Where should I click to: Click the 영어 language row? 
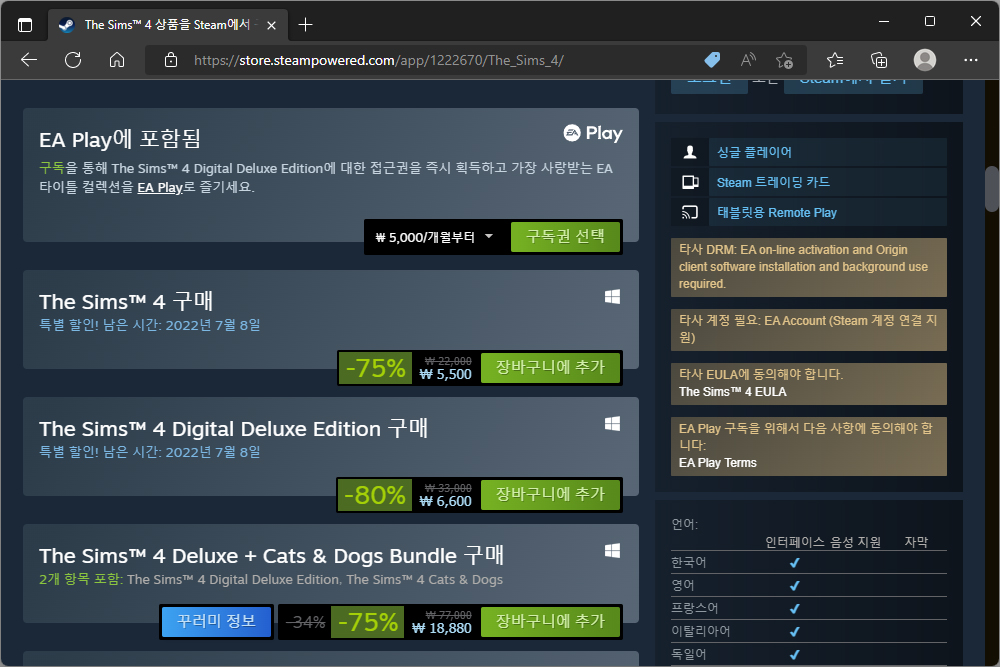809,585
